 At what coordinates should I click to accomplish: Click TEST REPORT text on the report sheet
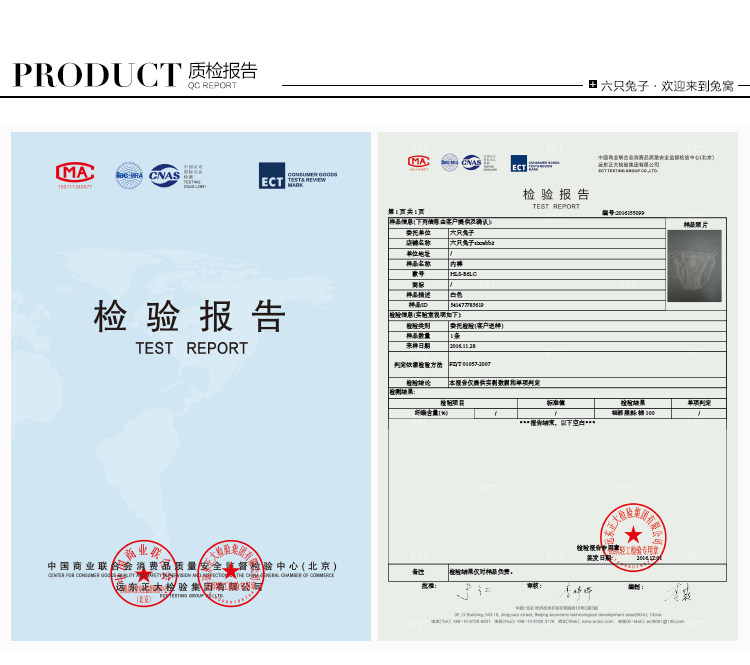pyautogui.click(x=556, y=207)
